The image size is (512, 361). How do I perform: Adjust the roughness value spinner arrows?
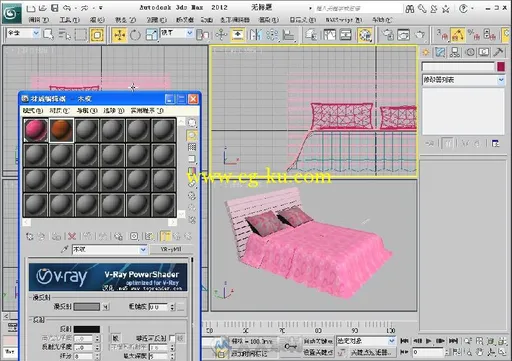point(172,307)
